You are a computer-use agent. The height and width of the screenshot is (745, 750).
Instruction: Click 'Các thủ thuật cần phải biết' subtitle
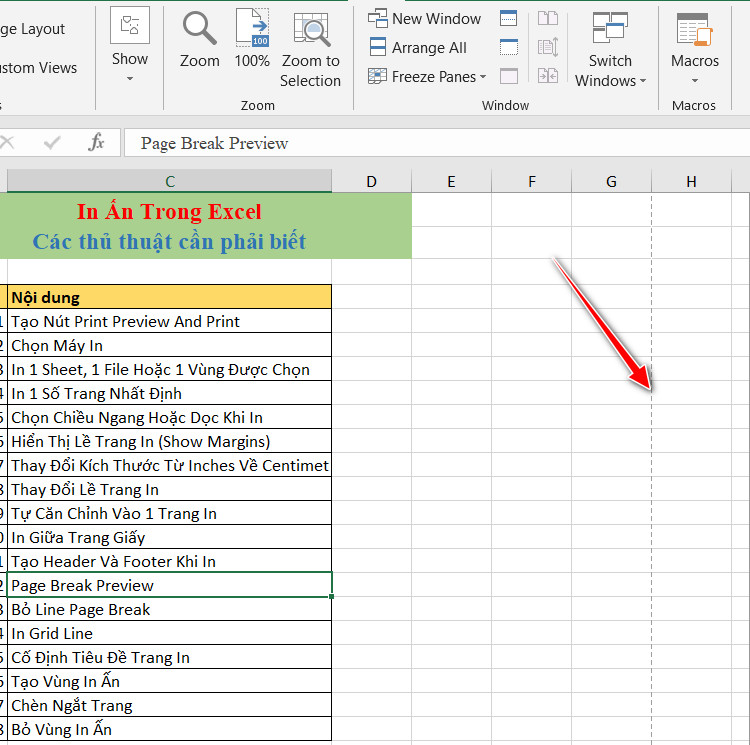[169, 241]
